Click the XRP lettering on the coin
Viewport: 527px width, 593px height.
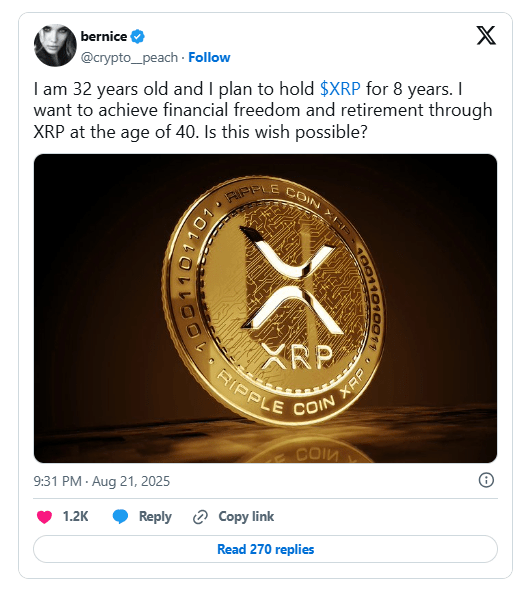[298, 357]
